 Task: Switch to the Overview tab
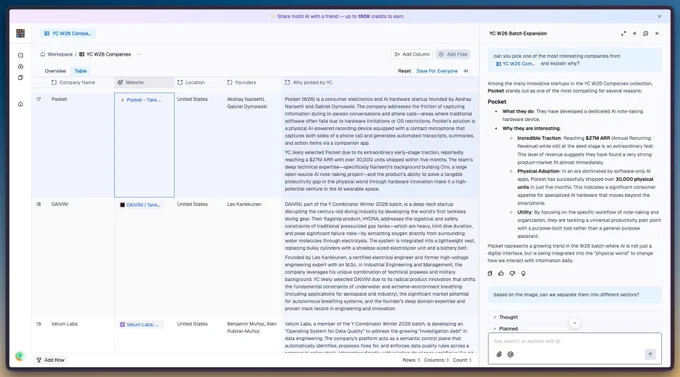click(56, 71)
